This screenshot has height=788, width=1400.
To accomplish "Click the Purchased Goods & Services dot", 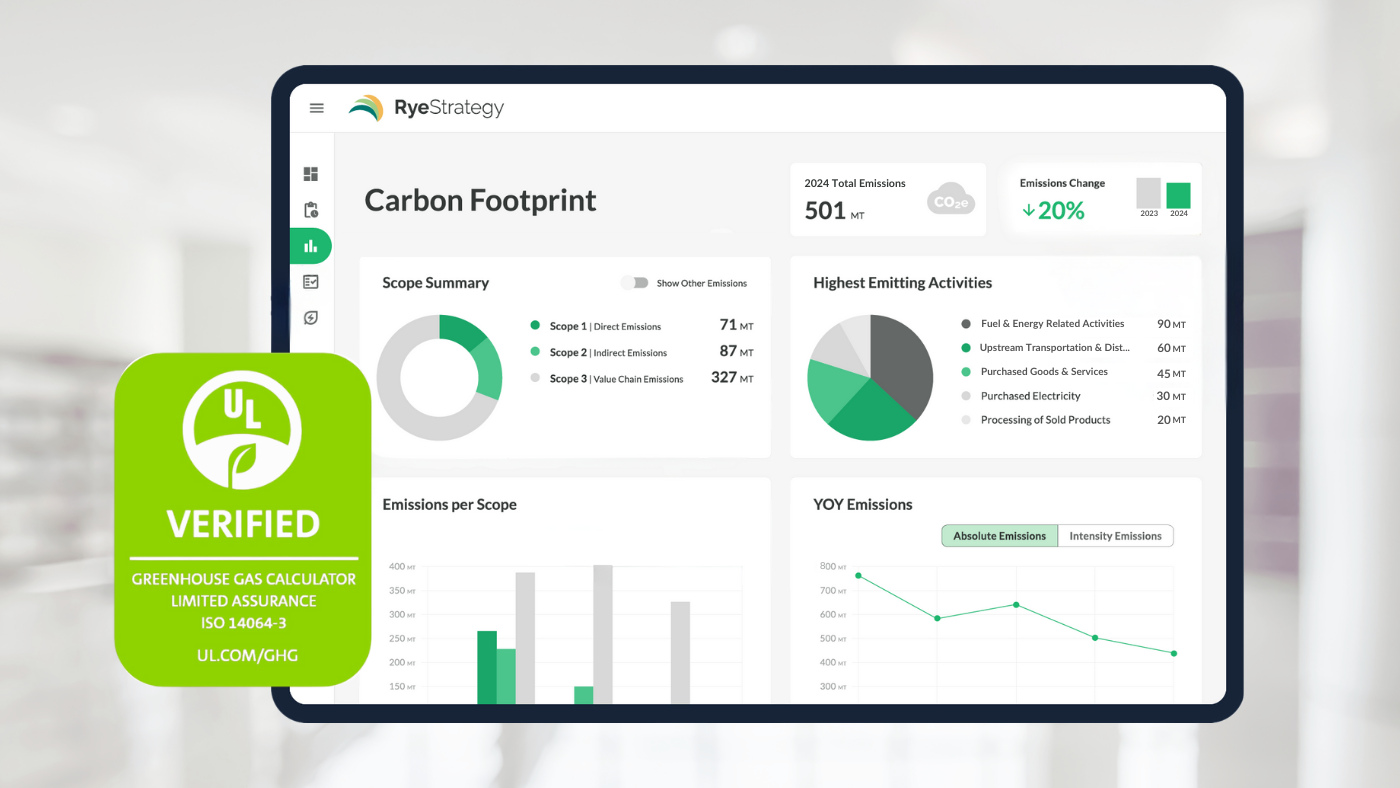I will tap(966, 372).
